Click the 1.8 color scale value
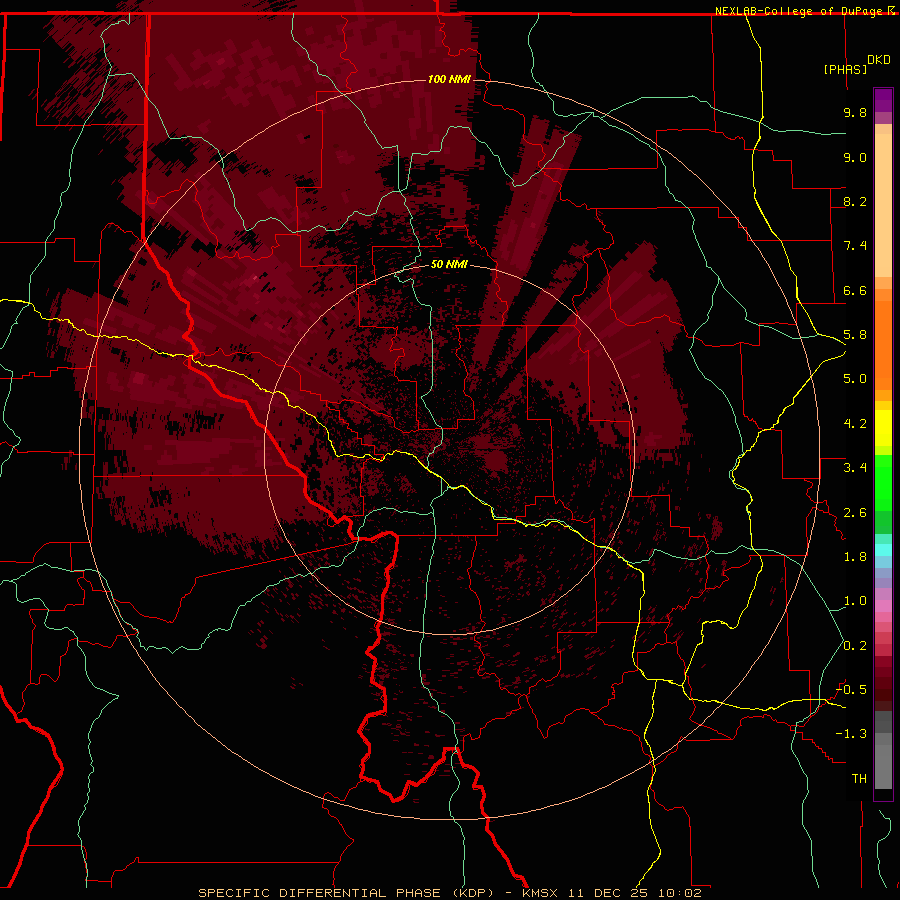This screenshot has width=900, height=900. (x=855, y=557)
